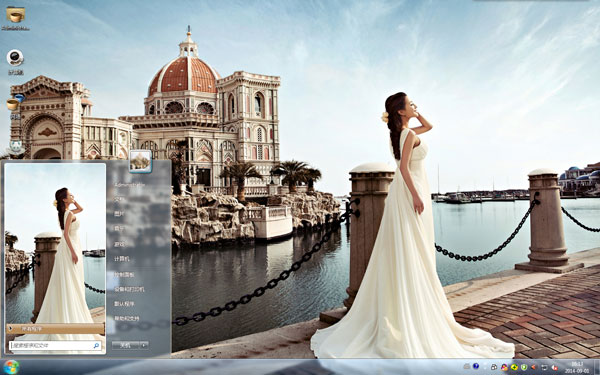Click the blue round tray icon
Screen dimensions: 600x375
[x=476, y=366]
